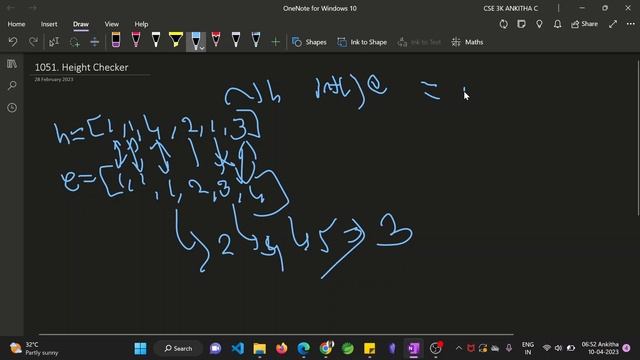The width and height of the screenshot is (640, 360).
Task: Open options dropdown of blue pen
Action: (202, 48)
